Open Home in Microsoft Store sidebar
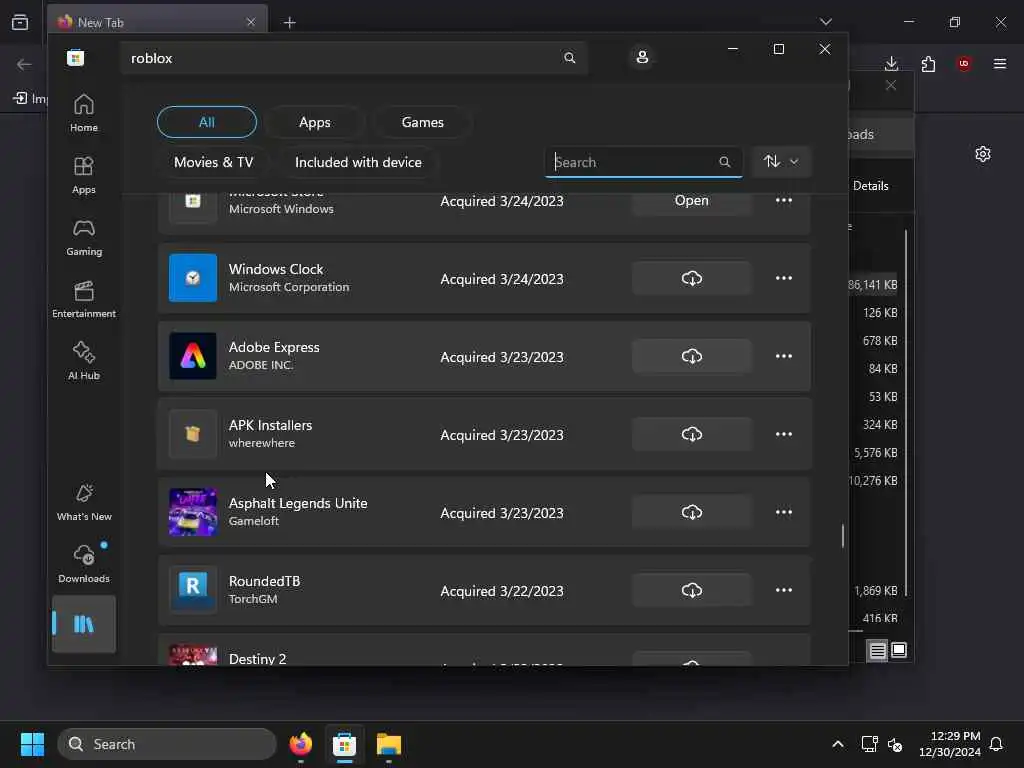This screenshot has height=768, width=1024. coord(84,113)
